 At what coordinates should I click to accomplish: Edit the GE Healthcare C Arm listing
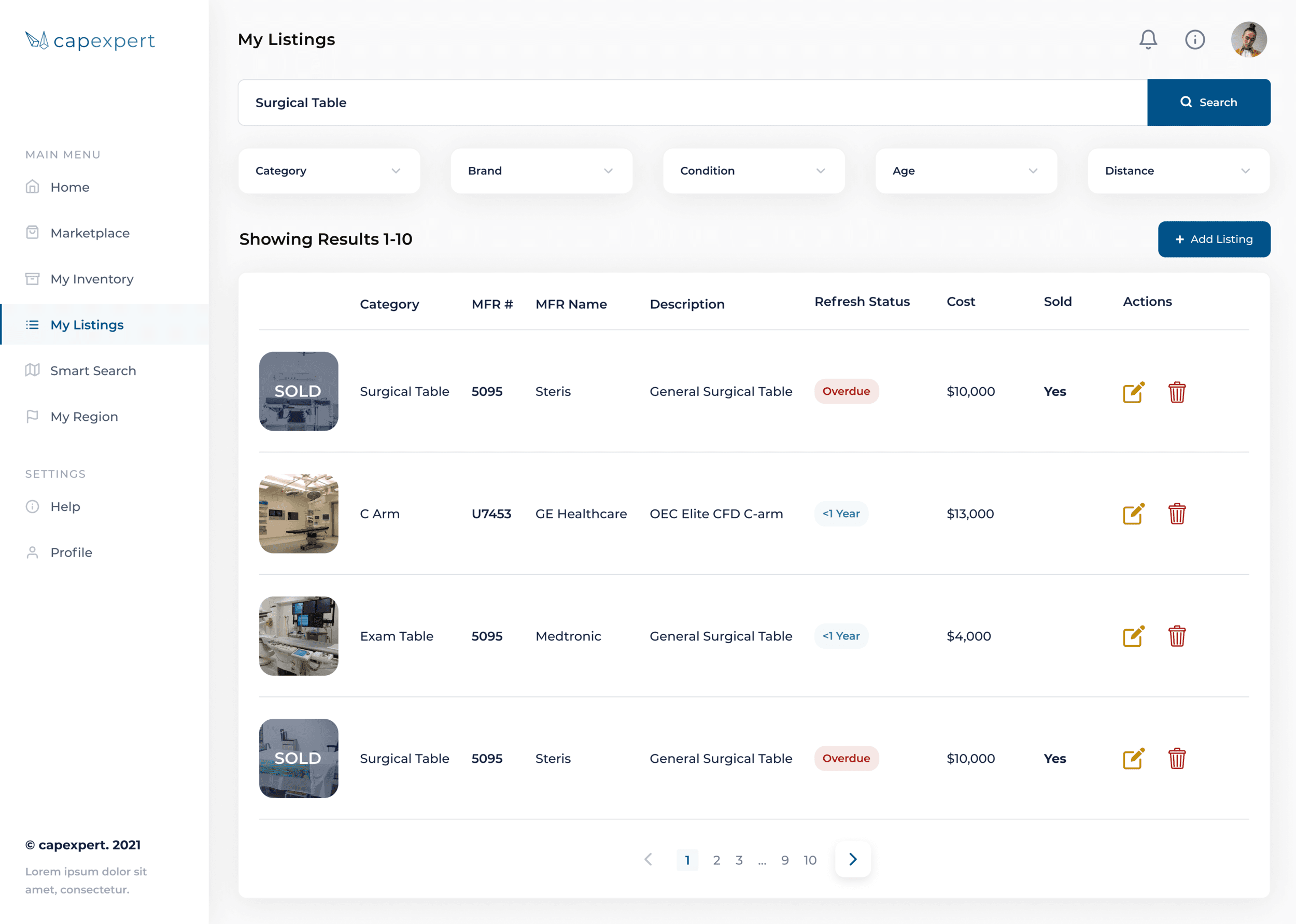1133,514
